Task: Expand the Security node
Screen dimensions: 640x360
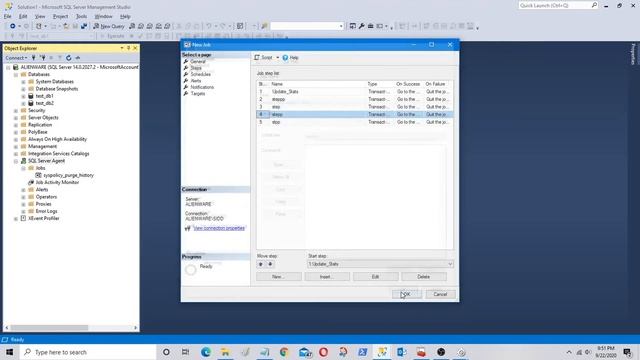Action: (16, 111)
